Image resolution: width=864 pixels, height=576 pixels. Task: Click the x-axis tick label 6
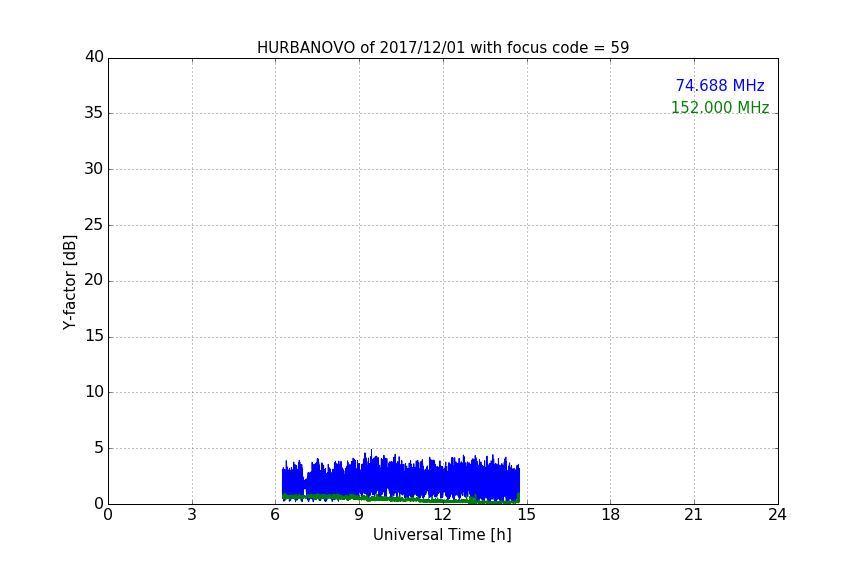[x=275, y=515]
